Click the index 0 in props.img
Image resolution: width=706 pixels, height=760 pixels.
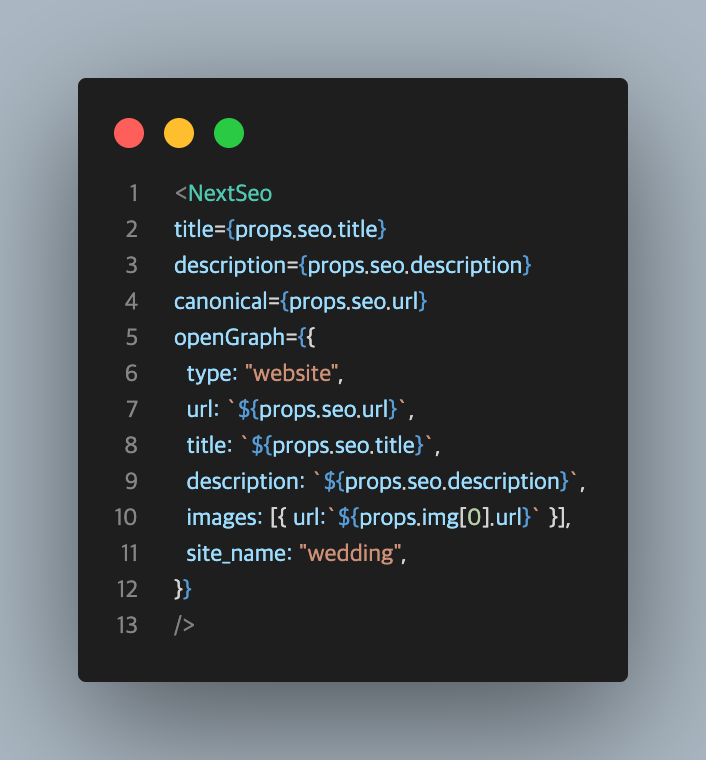pos(474,517)
